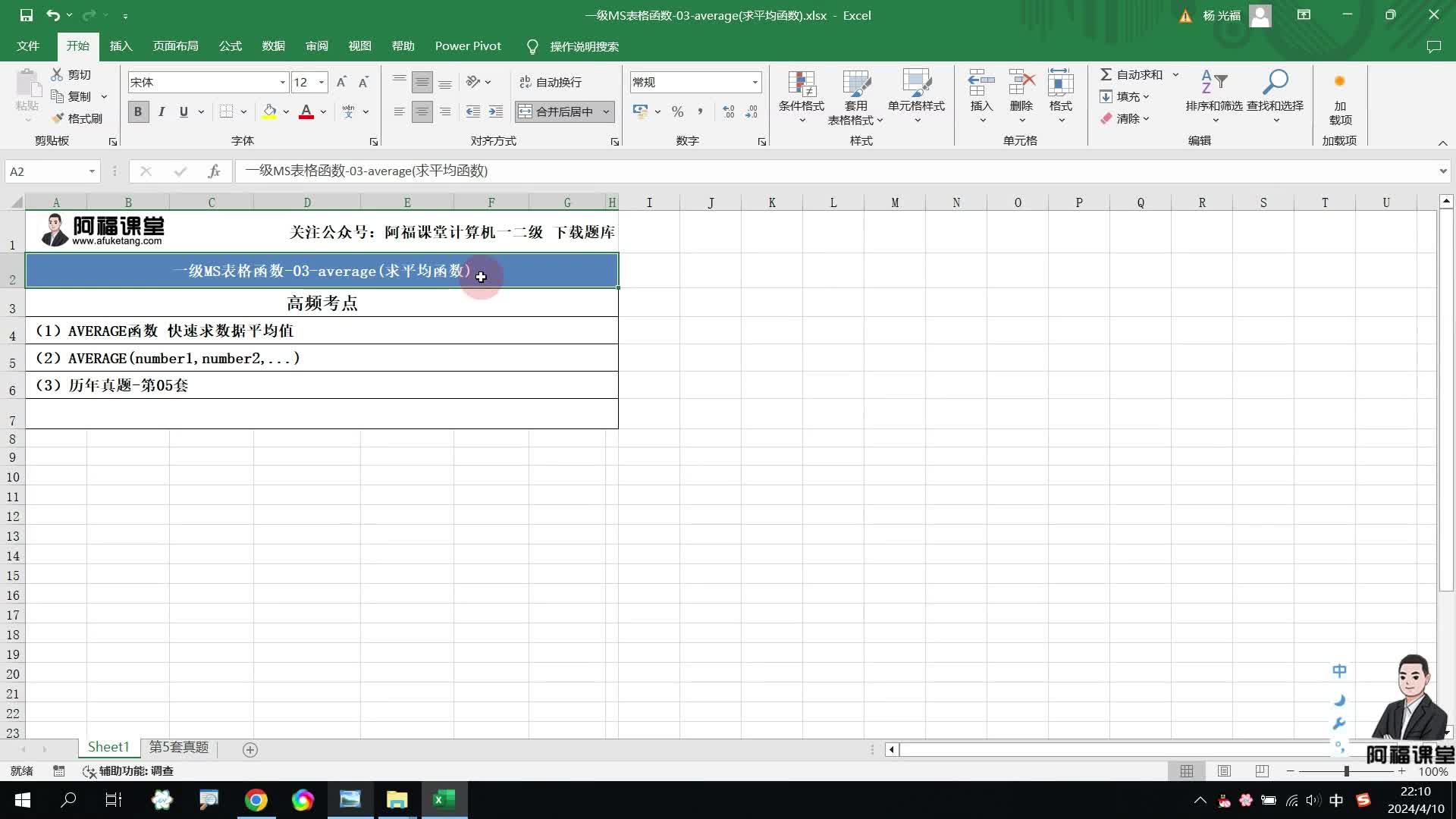Open the font name dropdown 宋体
Screen dimensions: 1456x819
282,82
